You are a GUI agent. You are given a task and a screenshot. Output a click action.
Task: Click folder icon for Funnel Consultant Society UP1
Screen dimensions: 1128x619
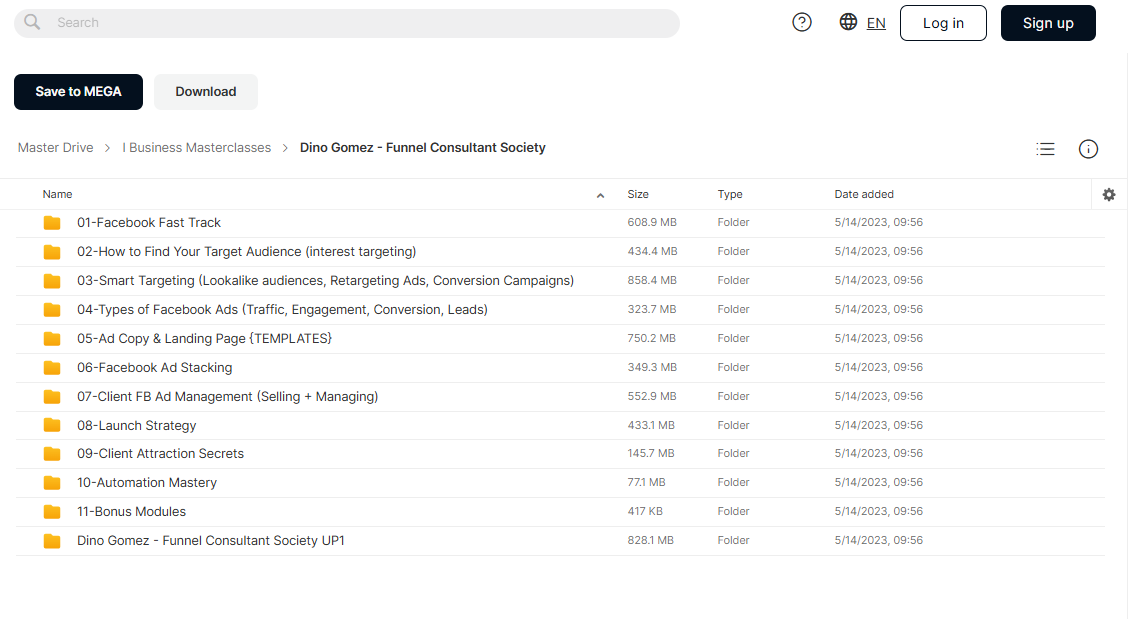(52, 541)
